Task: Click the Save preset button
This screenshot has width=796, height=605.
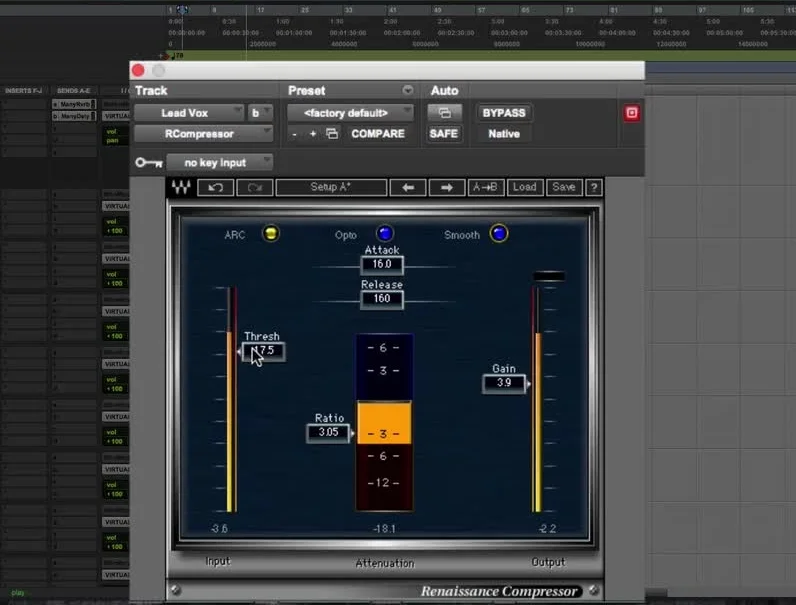Action: click(x=563, y=187)
